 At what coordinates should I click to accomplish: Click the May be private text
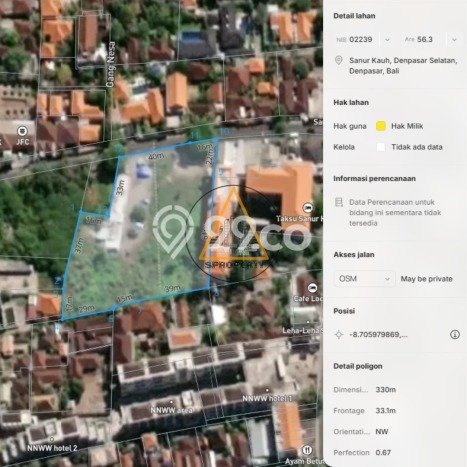coord(426,279)
